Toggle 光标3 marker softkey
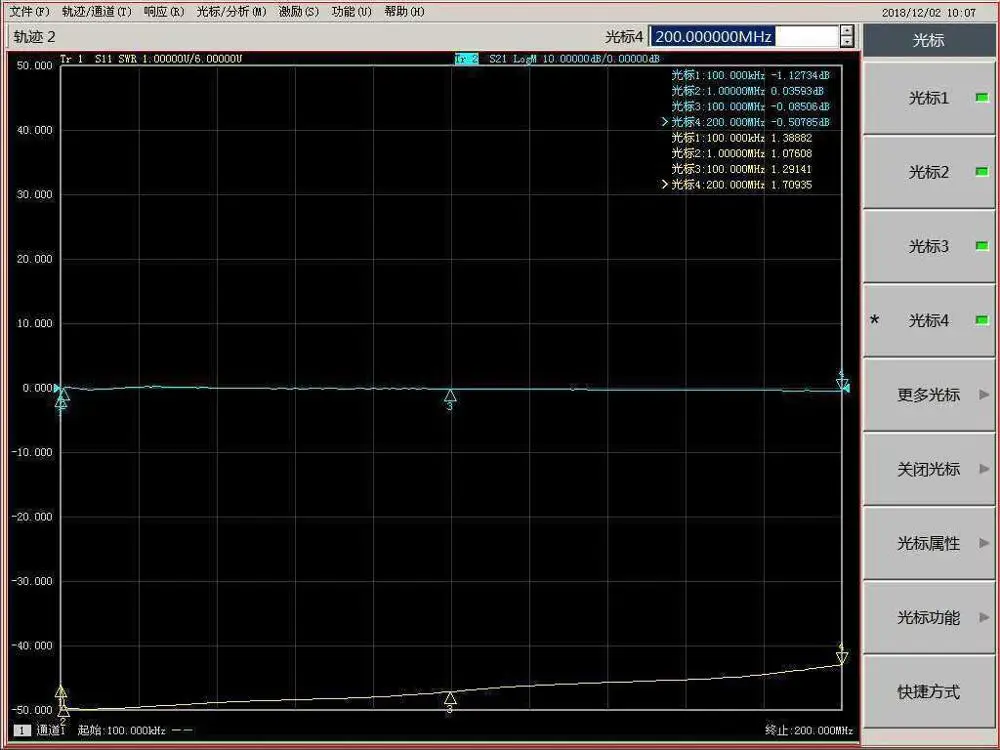 [929, 246]
